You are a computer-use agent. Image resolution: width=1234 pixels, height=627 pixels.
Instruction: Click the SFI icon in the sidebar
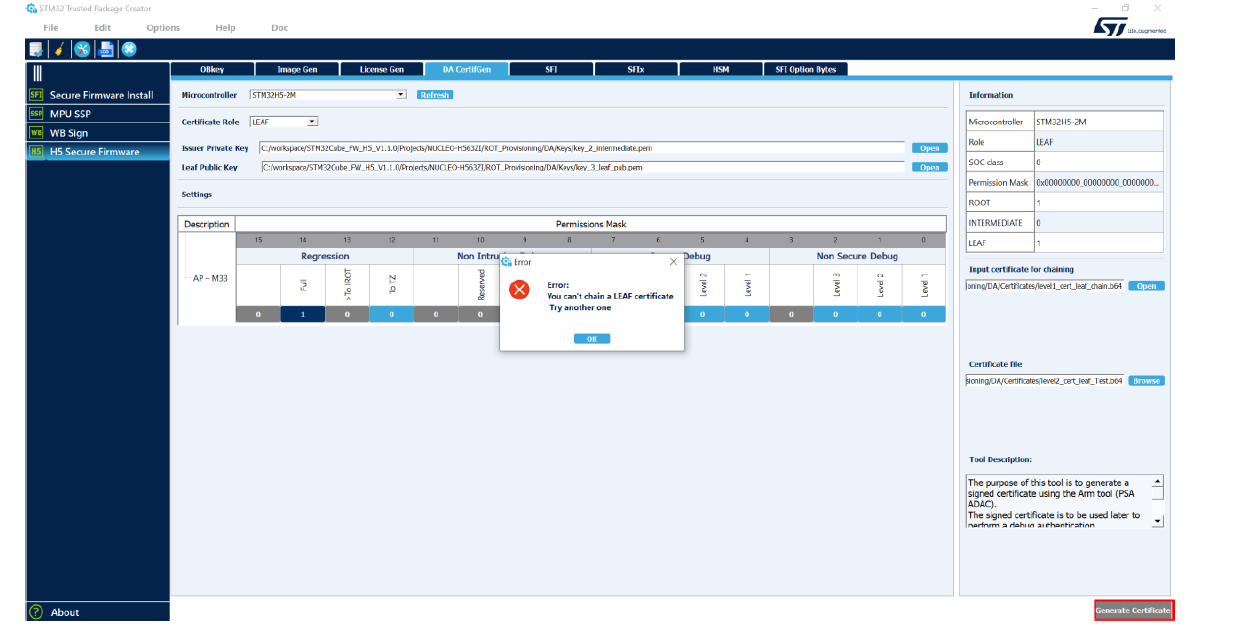pyautogui.click(x=36, y=95)
